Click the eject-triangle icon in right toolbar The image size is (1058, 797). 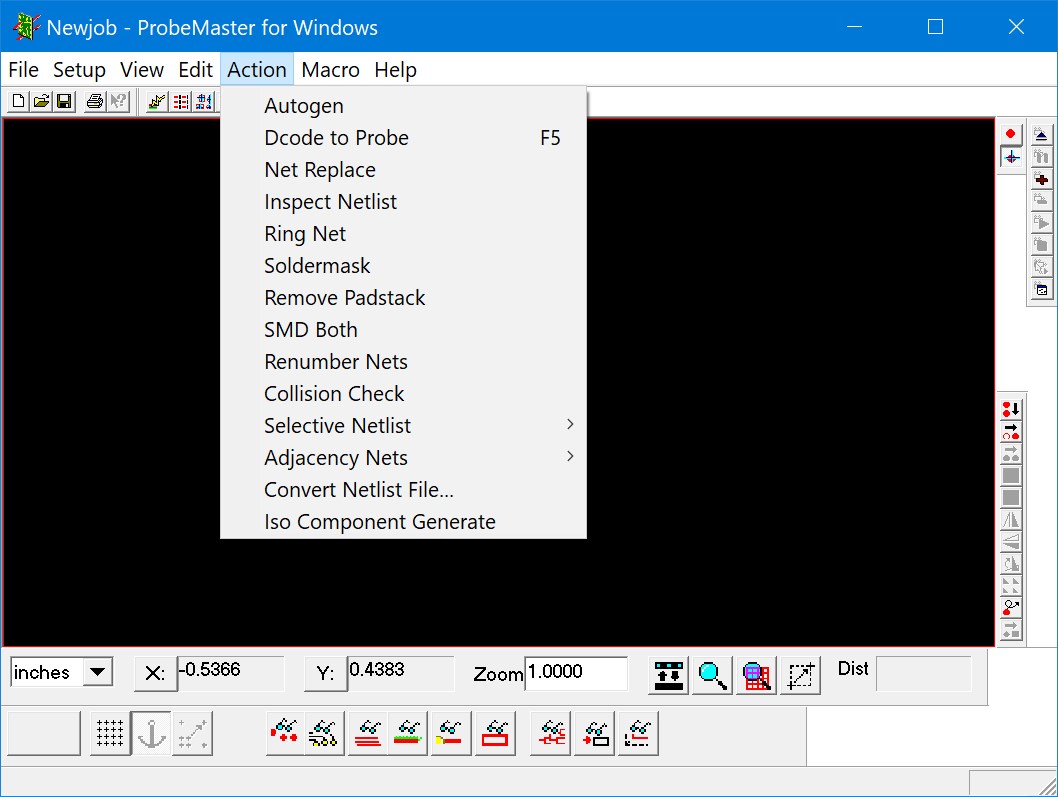[x=1041, y=134]
